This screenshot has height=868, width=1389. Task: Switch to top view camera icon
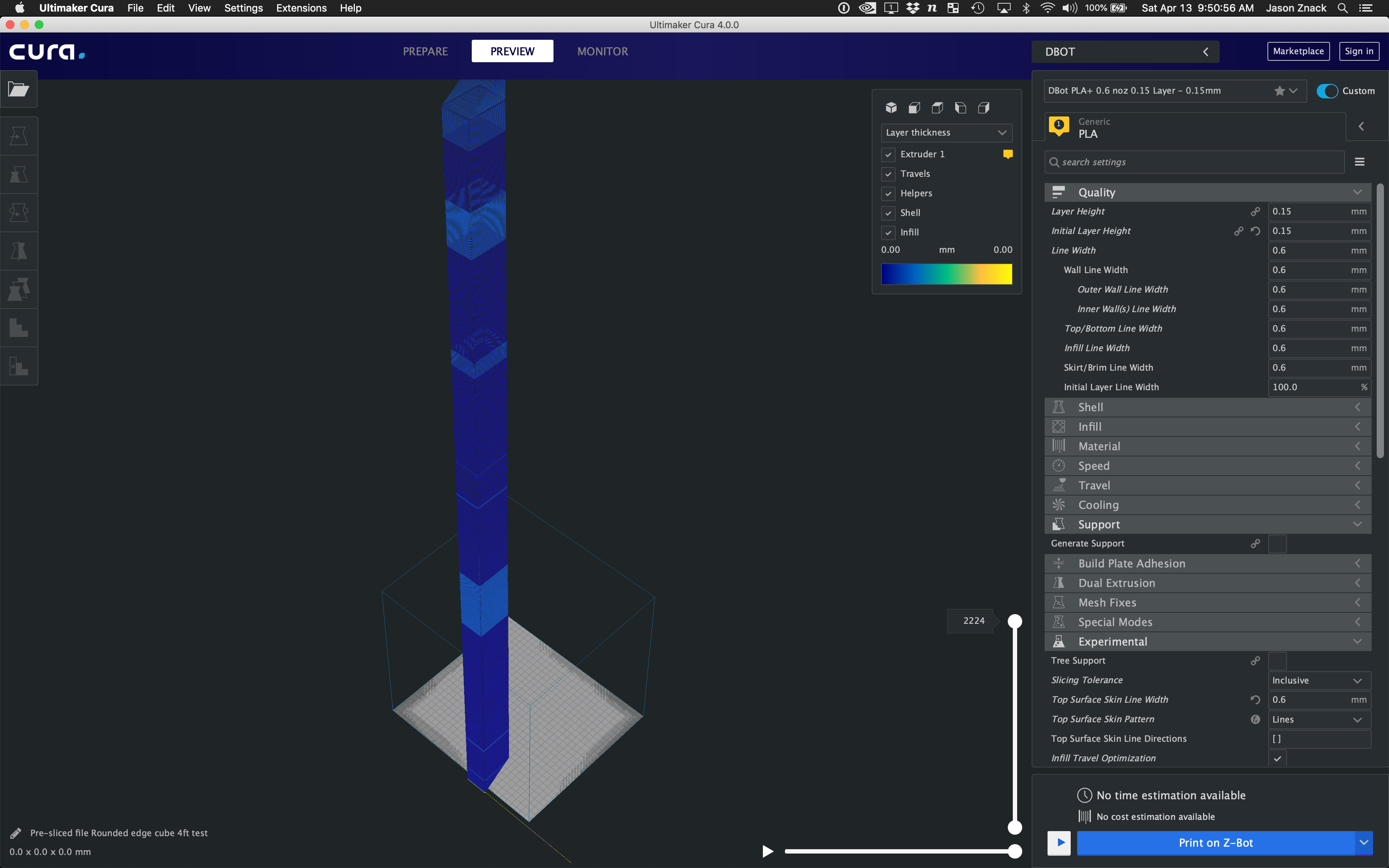tap(937, 107)
